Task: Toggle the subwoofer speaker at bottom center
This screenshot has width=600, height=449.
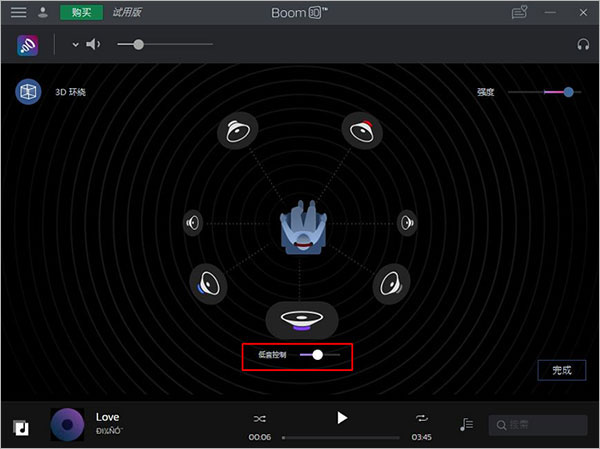Action: 302,320
